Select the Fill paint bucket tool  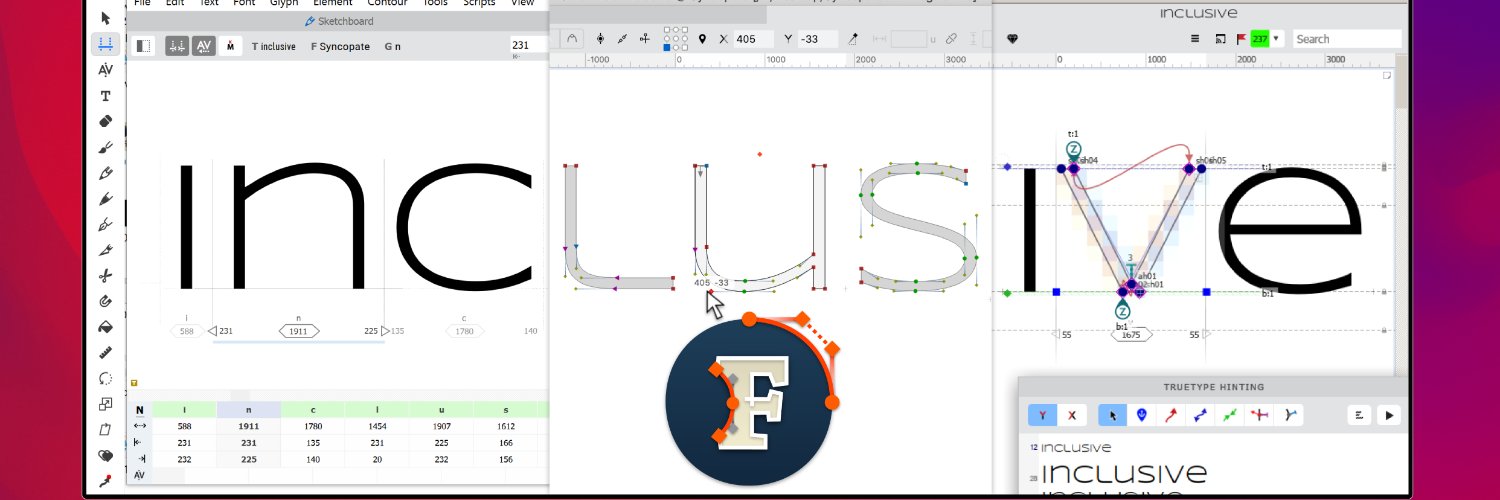click(105, 327)
